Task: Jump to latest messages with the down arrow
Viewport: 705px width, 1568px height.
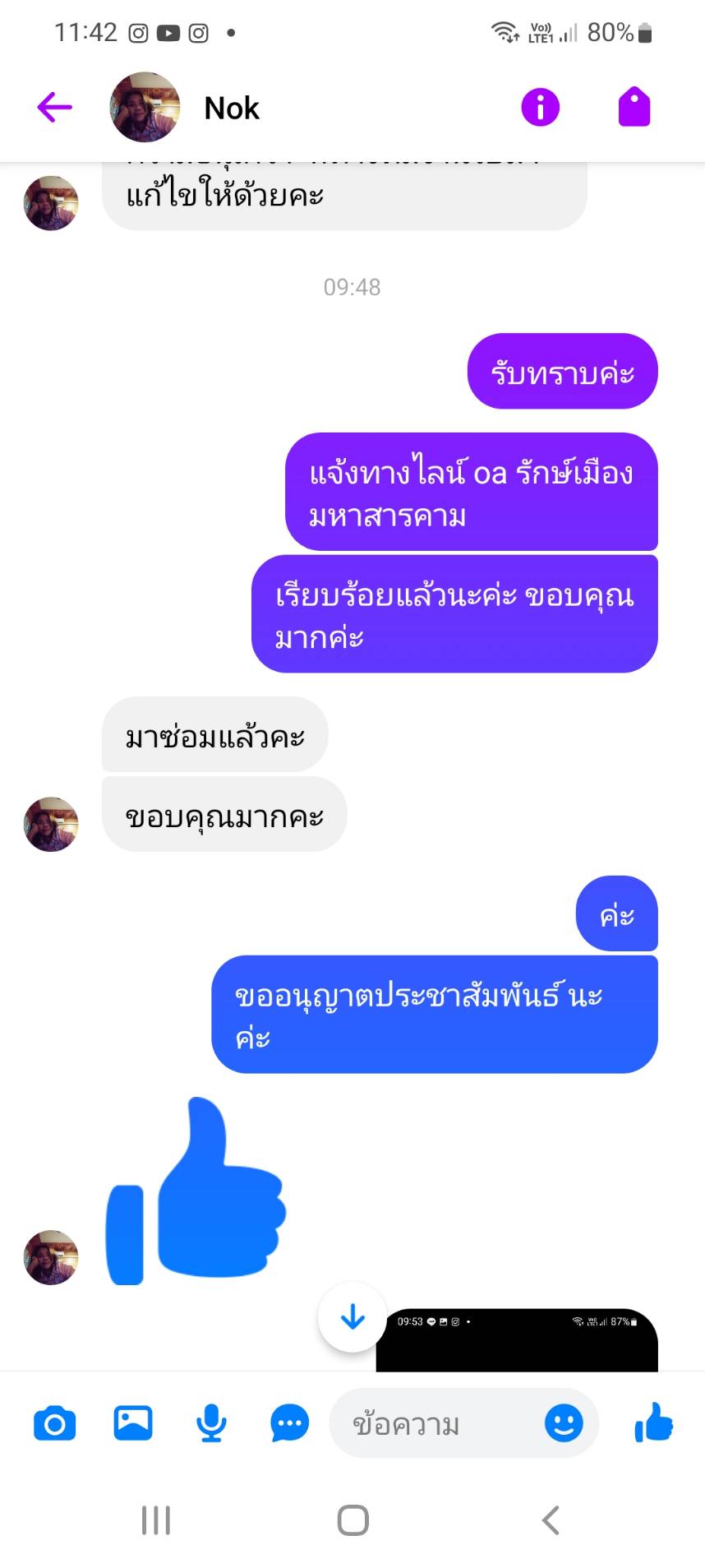Action: point(353,1317)
